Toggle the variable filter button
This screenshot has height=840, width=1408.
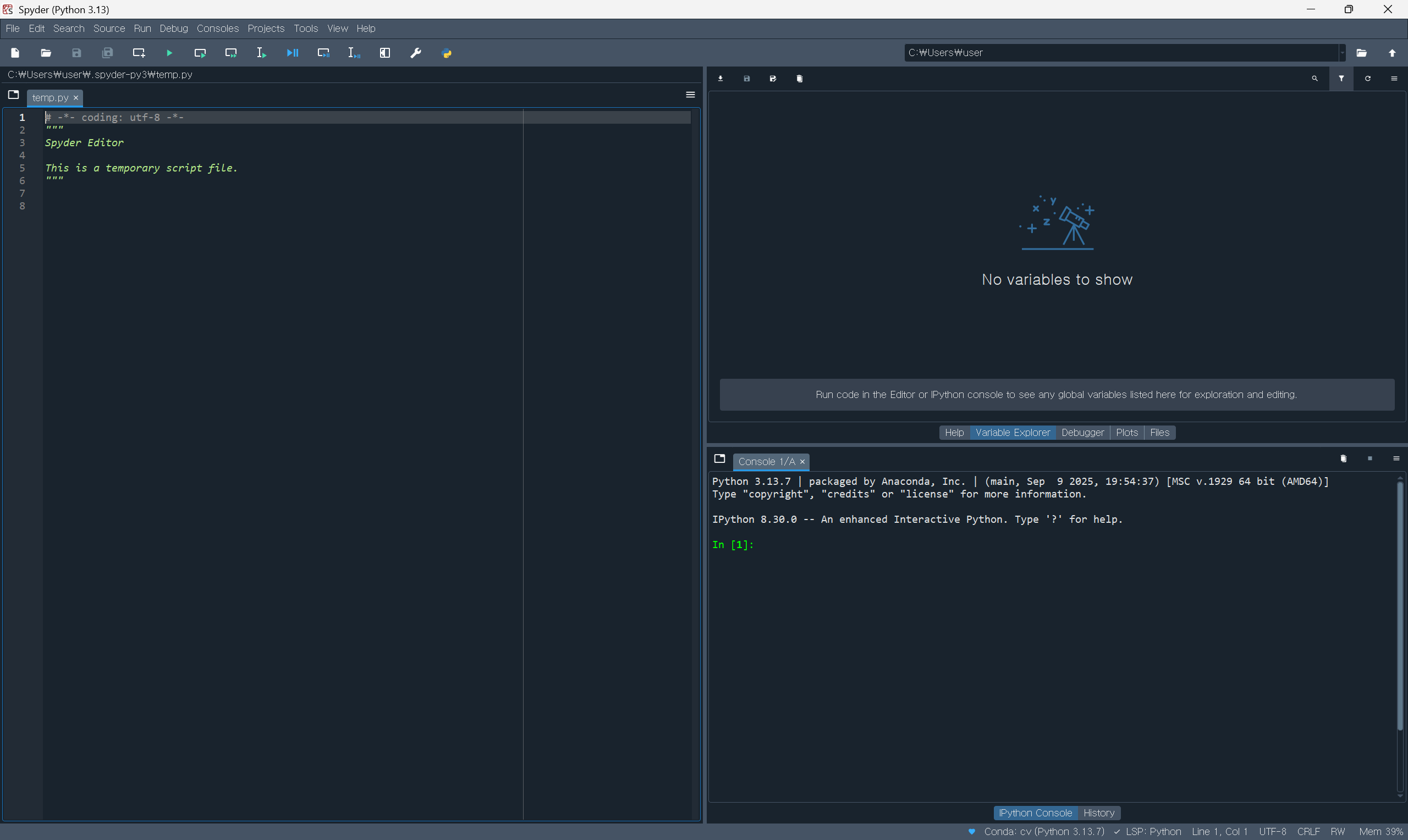1341,79
